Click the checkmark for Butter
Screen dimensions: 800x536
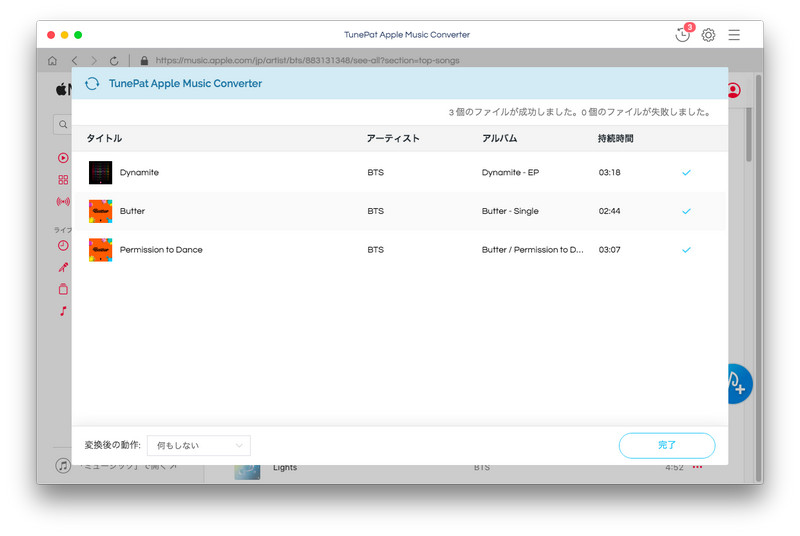coord(686,211)
